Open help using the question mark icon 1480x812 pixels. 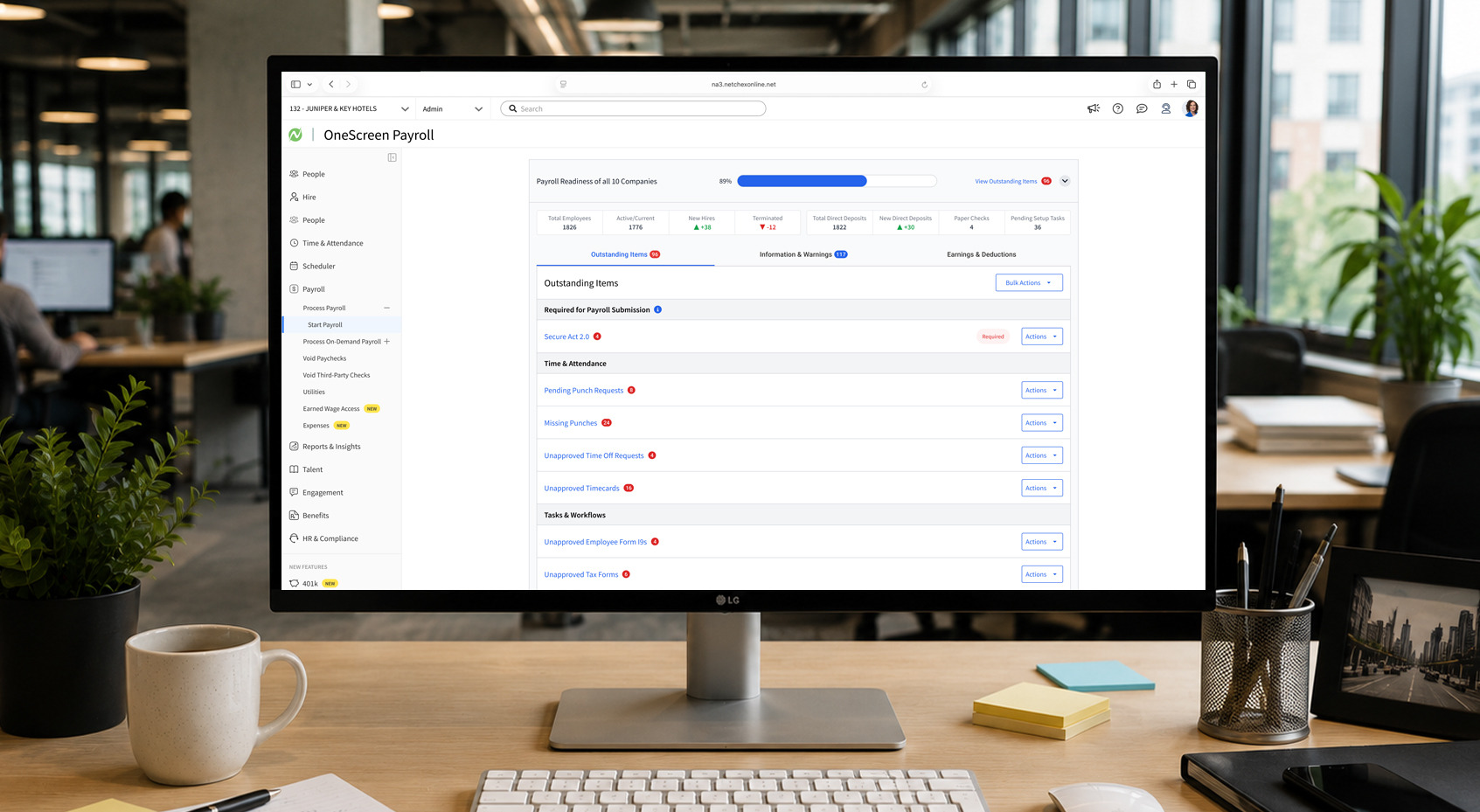[x=1118, y=108]
